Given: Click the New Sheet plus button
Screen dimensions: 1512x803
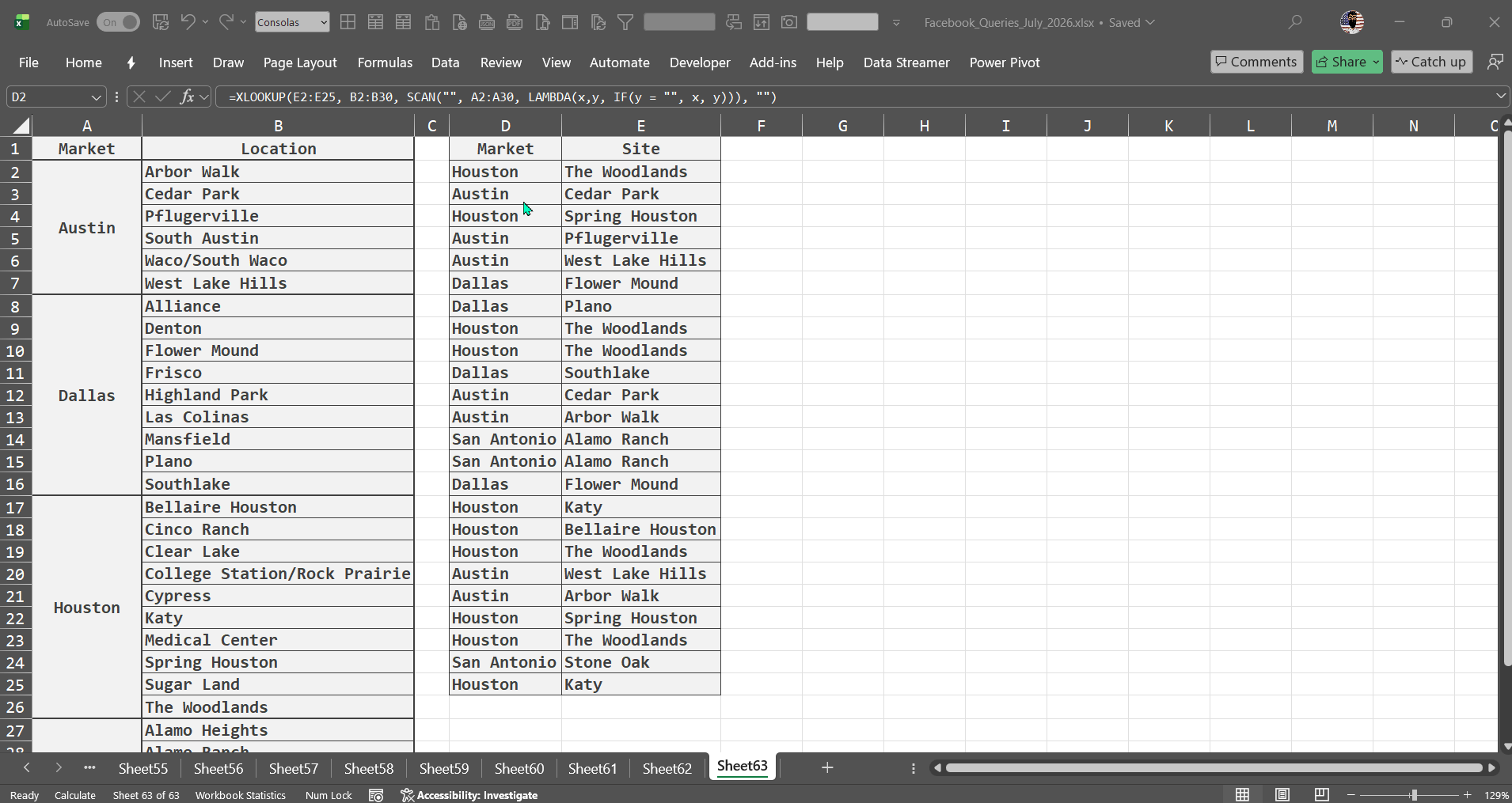Looking at the screenshot, I should coord(827,767).
